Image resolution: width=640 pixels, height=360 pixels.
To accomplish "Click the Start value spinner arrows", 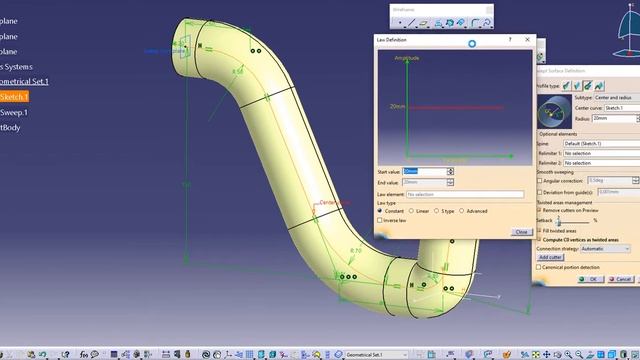I will [450, 171].
